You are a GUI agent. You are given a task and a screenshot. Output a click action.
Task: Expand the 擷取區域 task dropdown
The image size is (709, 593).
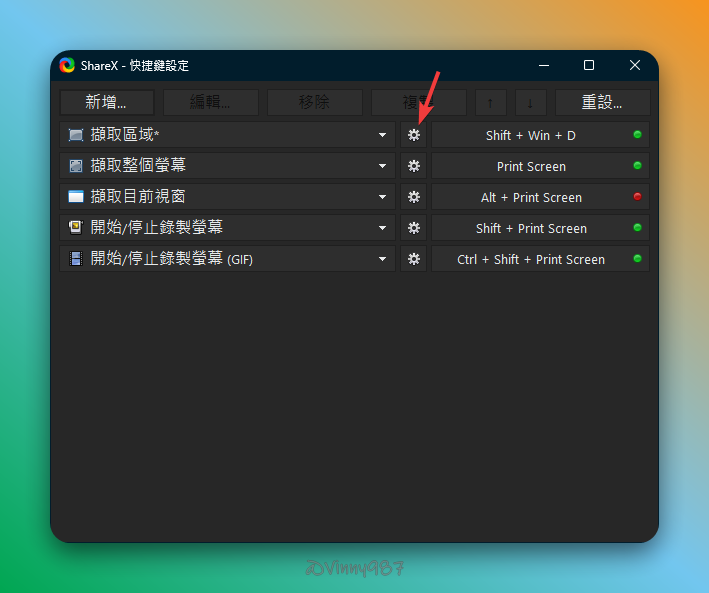coord(382,135)
